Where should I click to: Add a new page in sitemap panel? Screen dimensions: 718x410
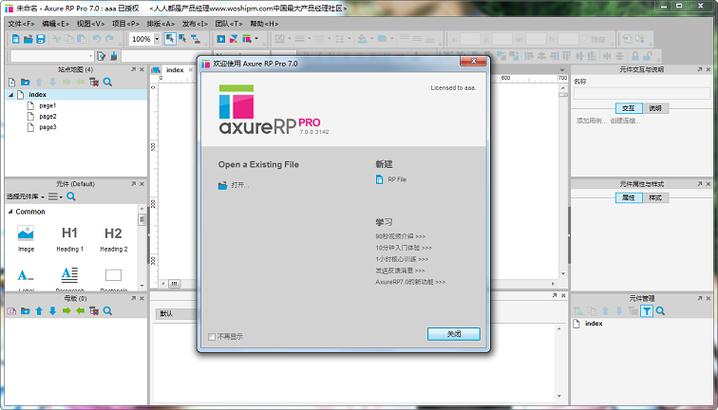pos(12,82)
